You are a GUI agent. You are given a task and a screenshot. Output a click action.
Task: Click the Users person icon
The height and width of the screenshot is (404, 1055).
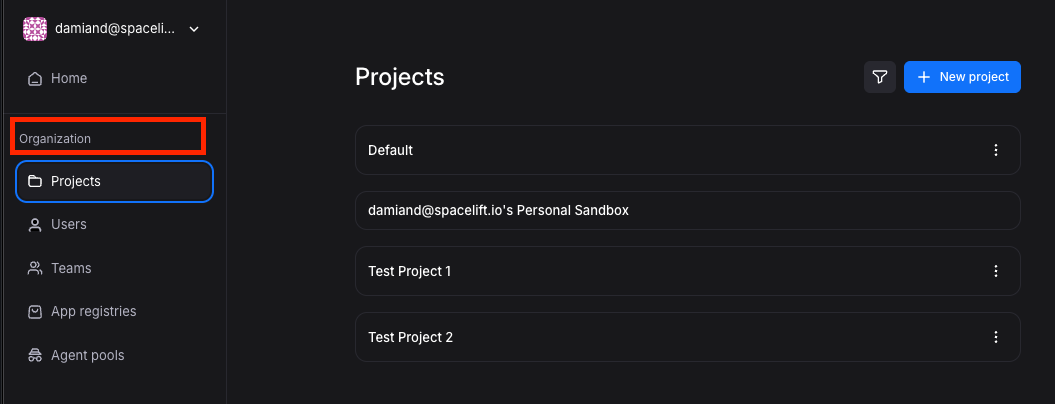coord(35,225)
